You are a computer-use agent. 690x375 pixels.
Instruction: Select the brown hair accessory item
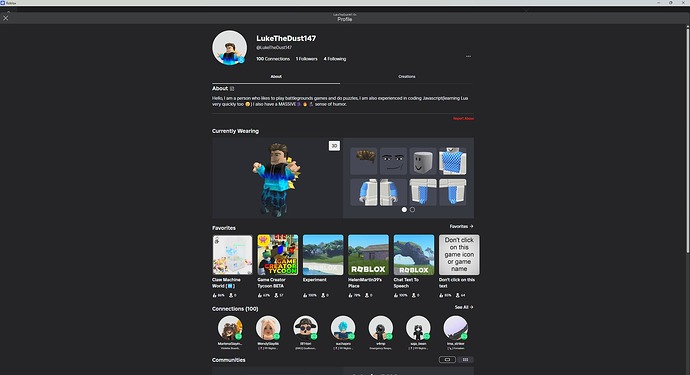pos(364,161)
